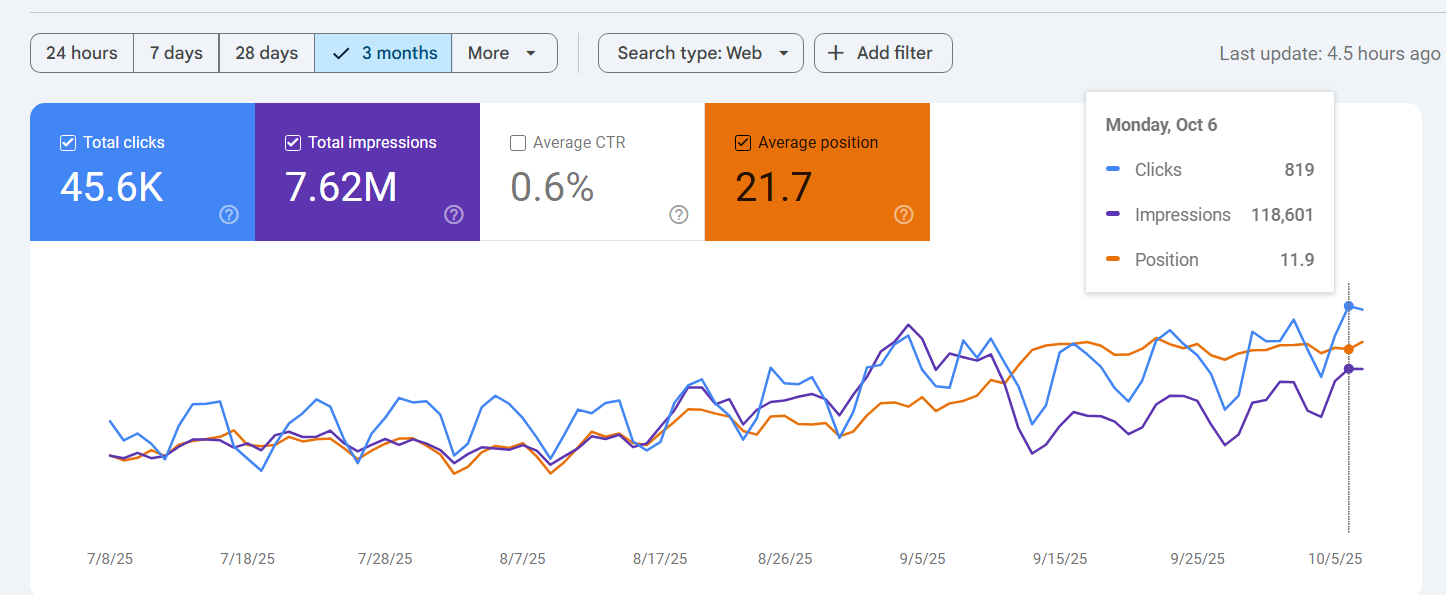Uncheck the Total impressions checkbox
This screenshot has width=1446, height=595.
pyautogui.click(x=293, y=142)
